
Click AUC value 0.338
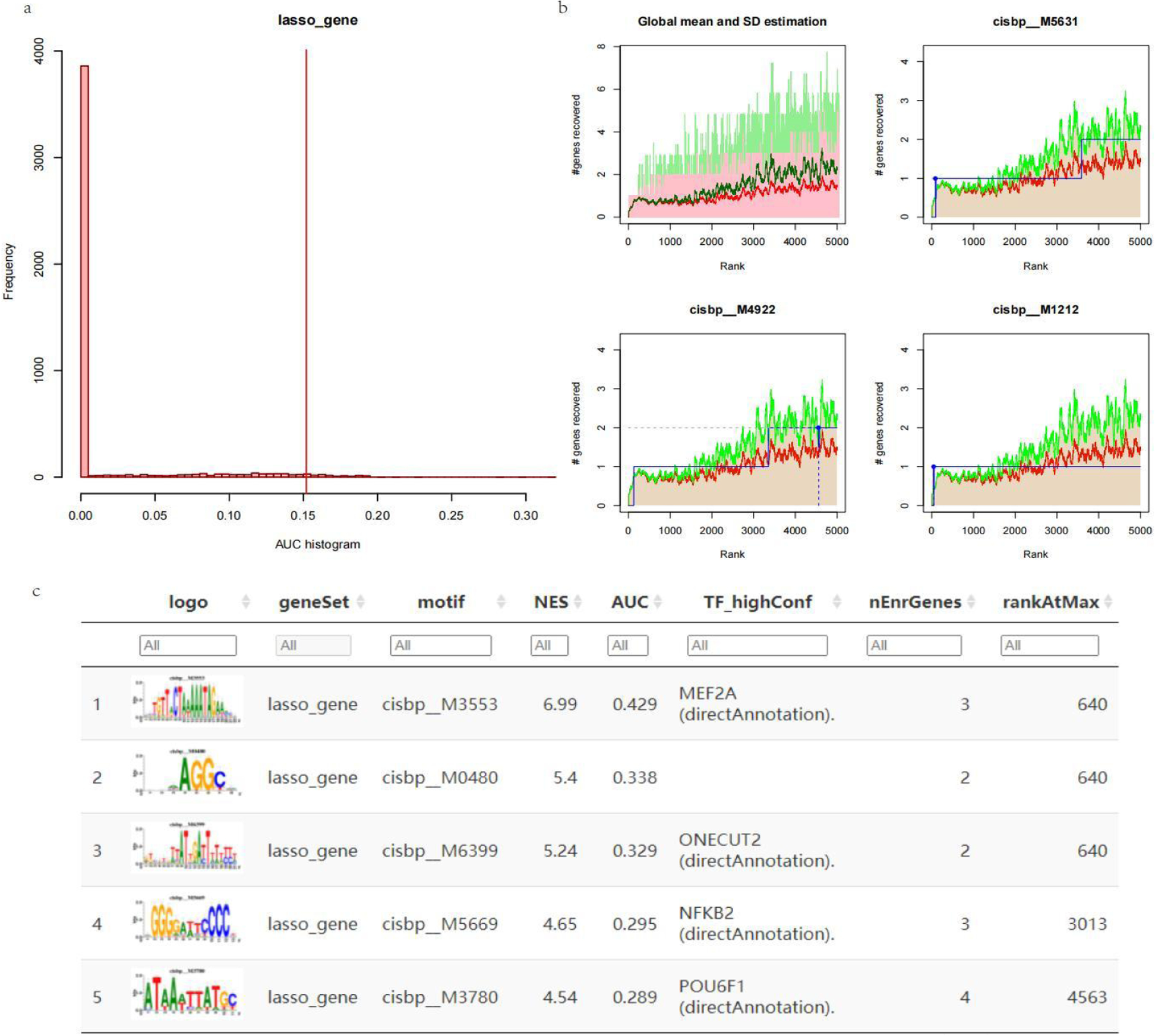tap(635, 778)
